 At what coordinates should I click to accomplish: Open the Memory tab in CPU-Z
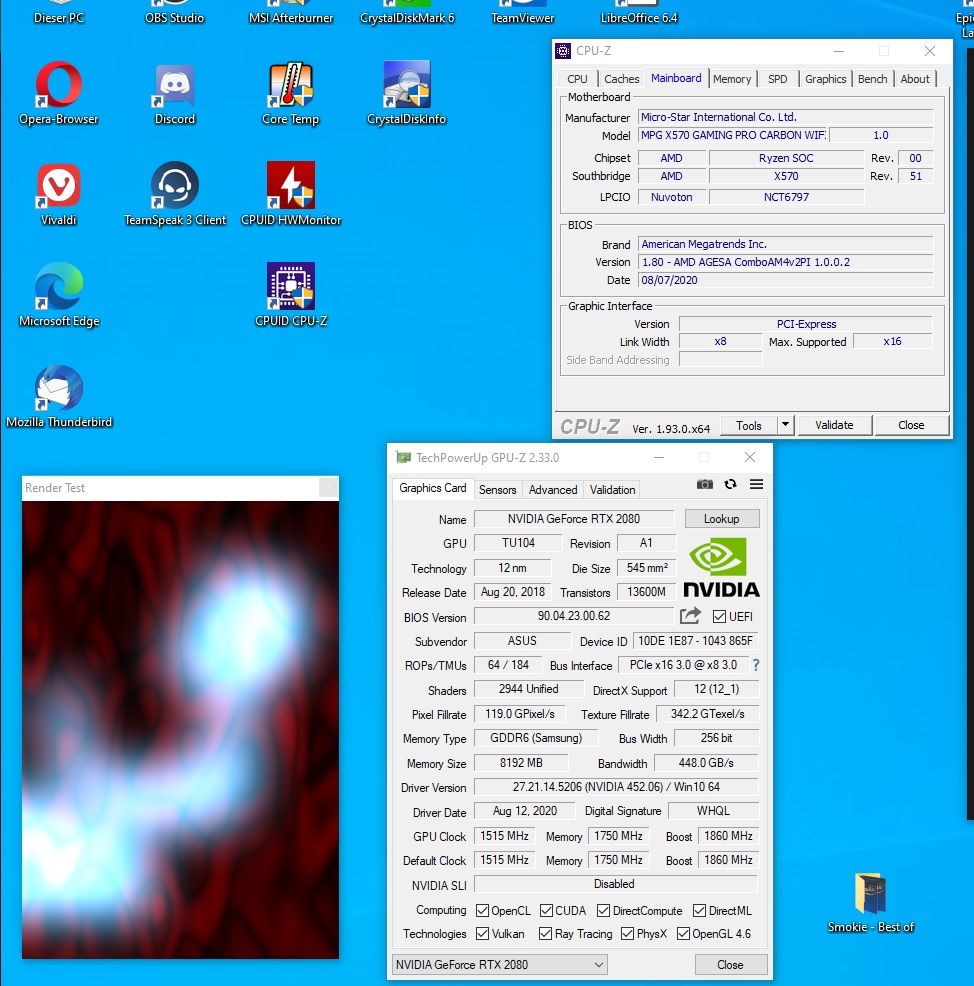[732, 79]
